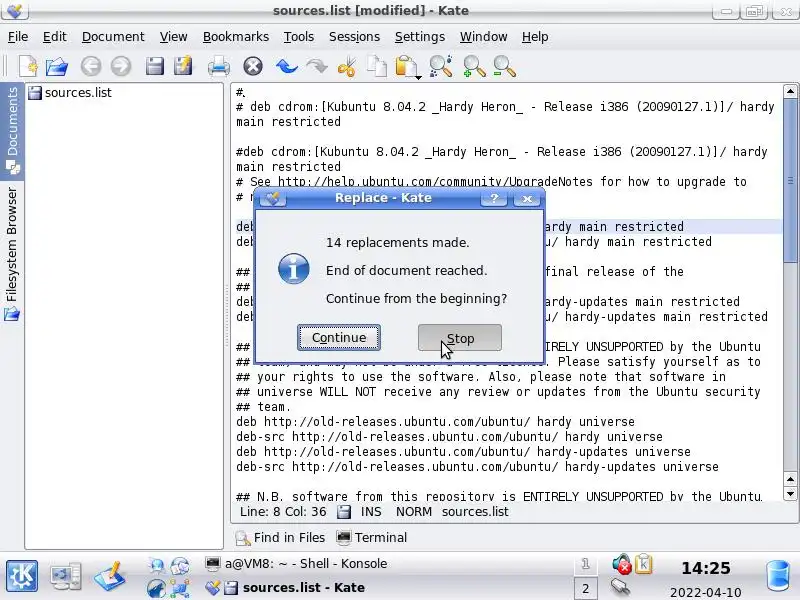Close the document with the X circle icon
The height and width of the screenshot is (600, 800).
(x=253, y=66)
